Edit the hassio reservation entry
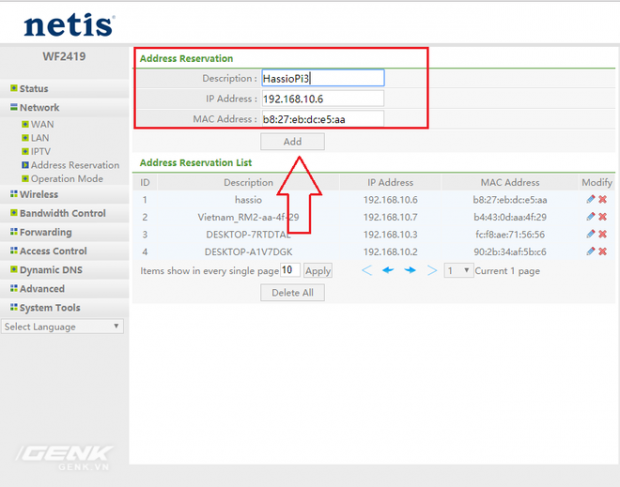620x487 pixels. [x=590, y=200]
